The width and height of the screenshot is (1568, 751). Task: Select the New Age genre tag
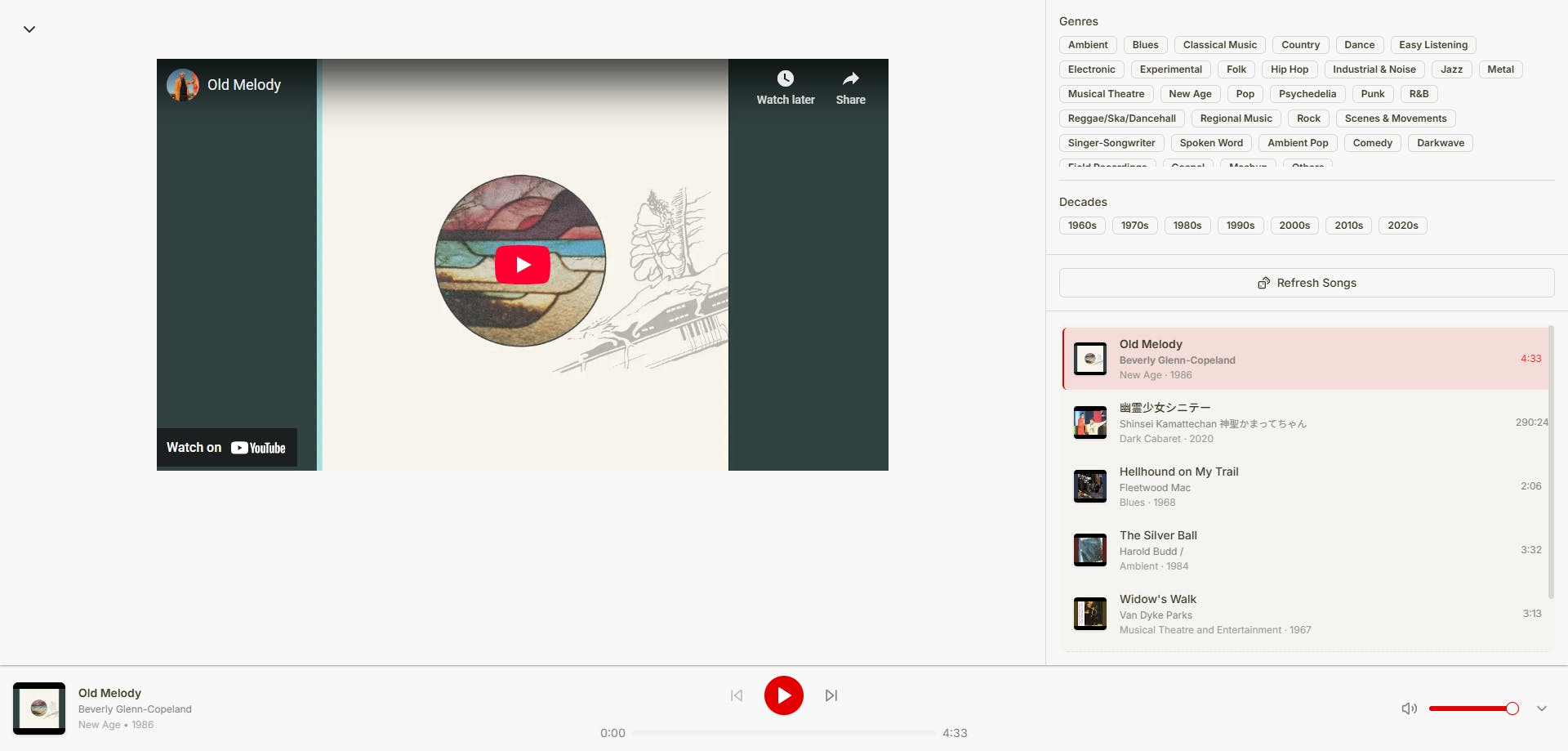(x=1190, y=94)
